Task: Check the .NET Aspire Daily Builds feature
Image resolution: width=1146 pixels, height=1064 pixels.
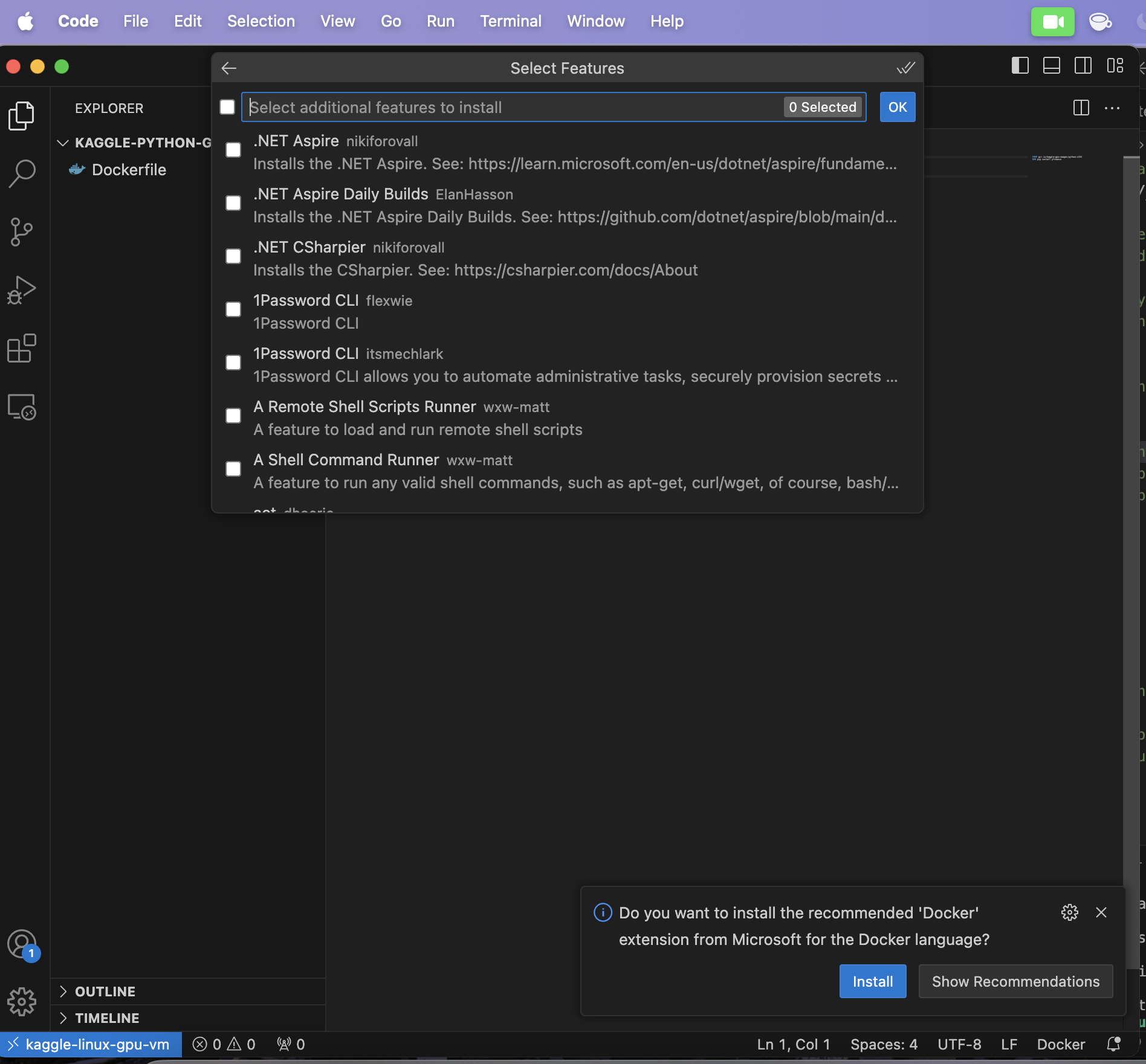Action: tap(233, 203)
